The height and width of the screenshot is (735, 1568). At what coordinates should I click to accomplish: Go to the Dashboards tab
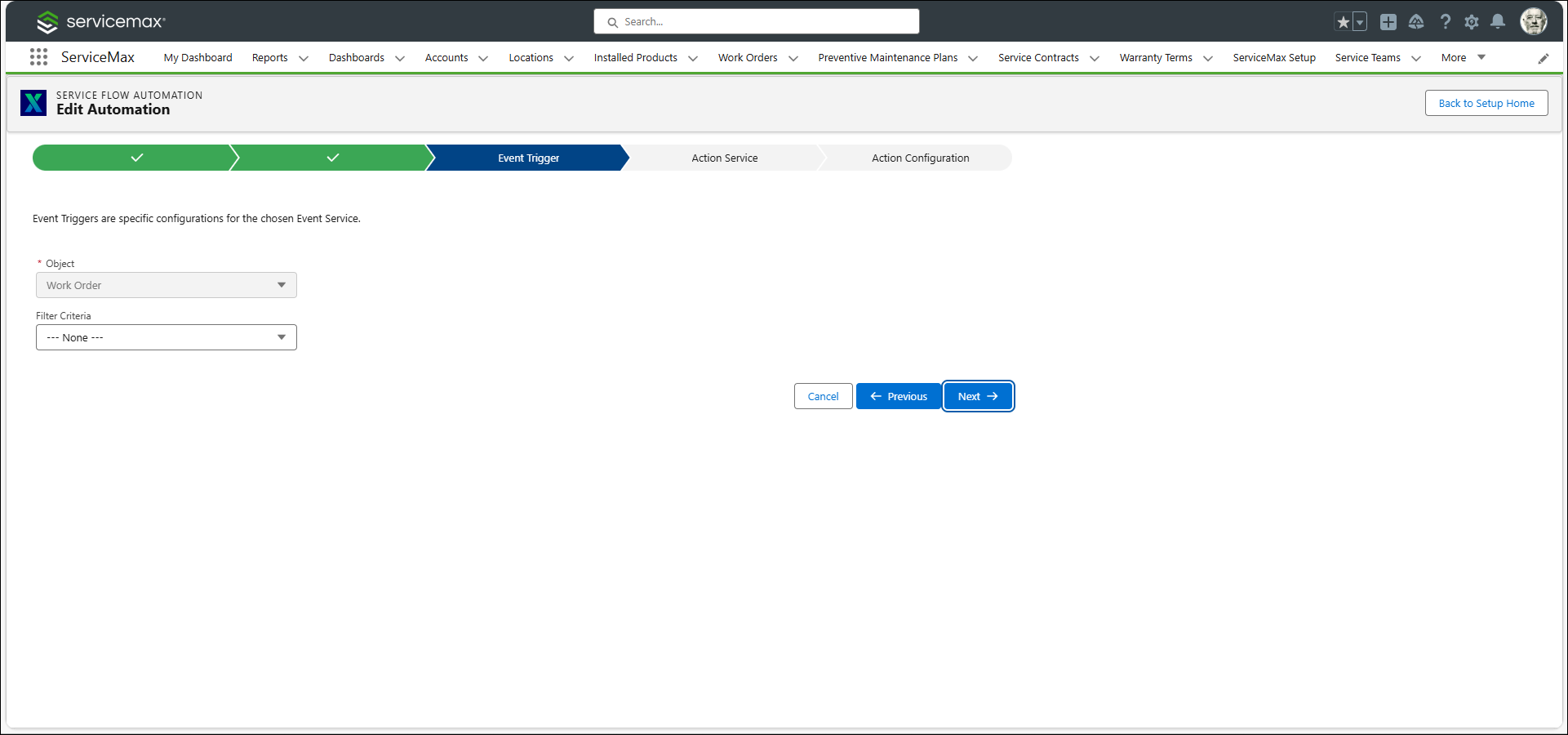point(357,58)
